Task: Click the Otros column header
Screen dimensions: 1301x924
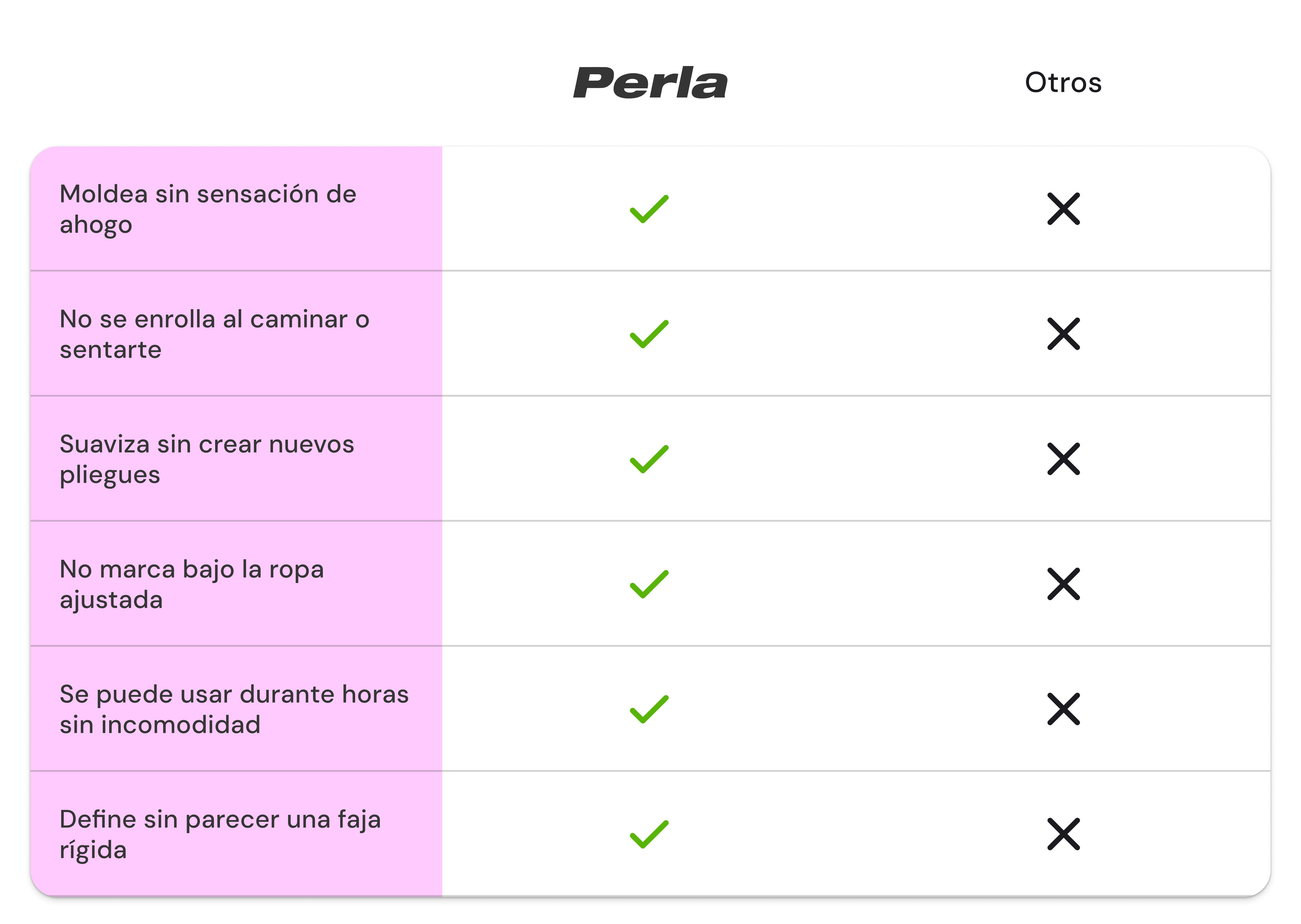Action: tap(1063, 83)
